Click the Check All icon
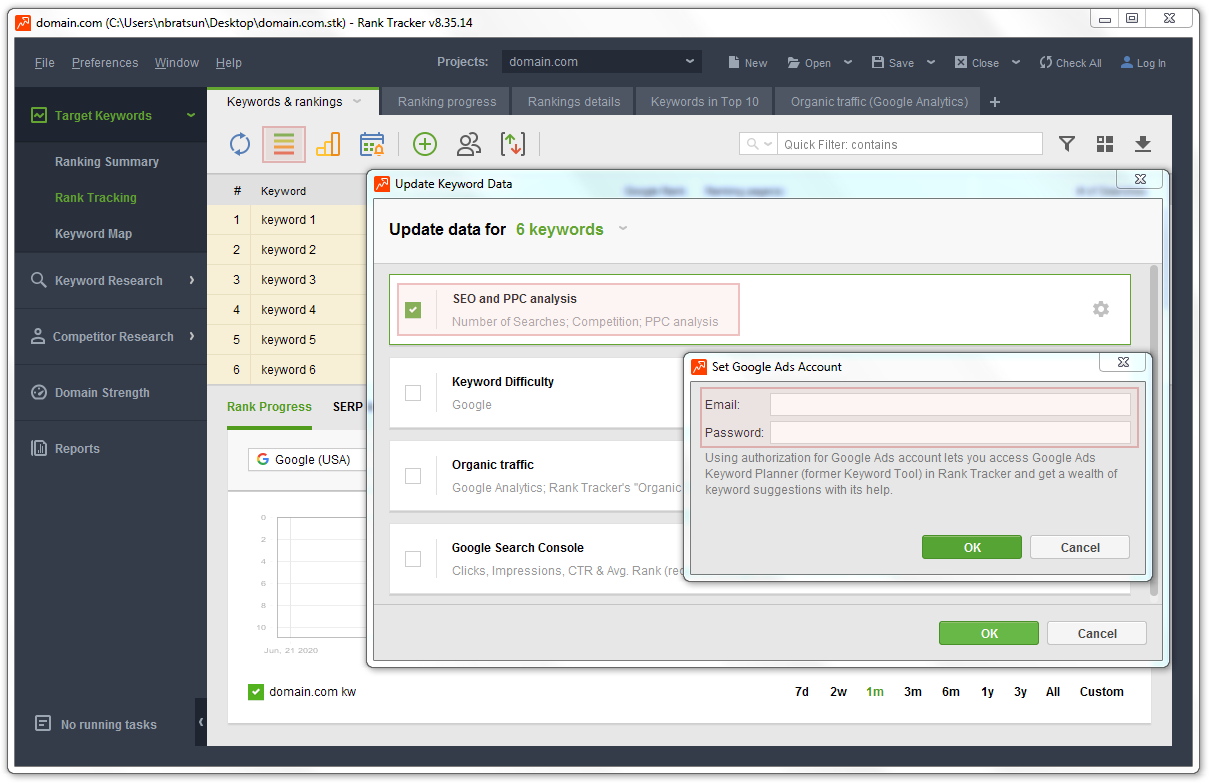 (x=1046, y=62)
